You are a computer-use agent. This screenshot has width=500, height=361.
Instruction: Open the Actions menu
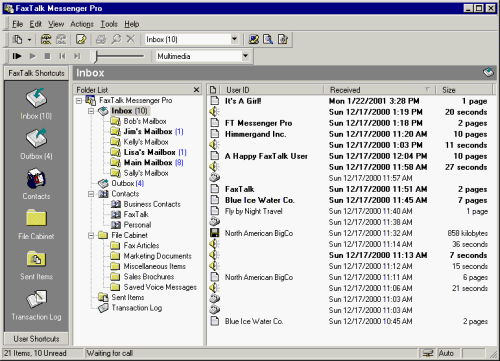[82, 24]
